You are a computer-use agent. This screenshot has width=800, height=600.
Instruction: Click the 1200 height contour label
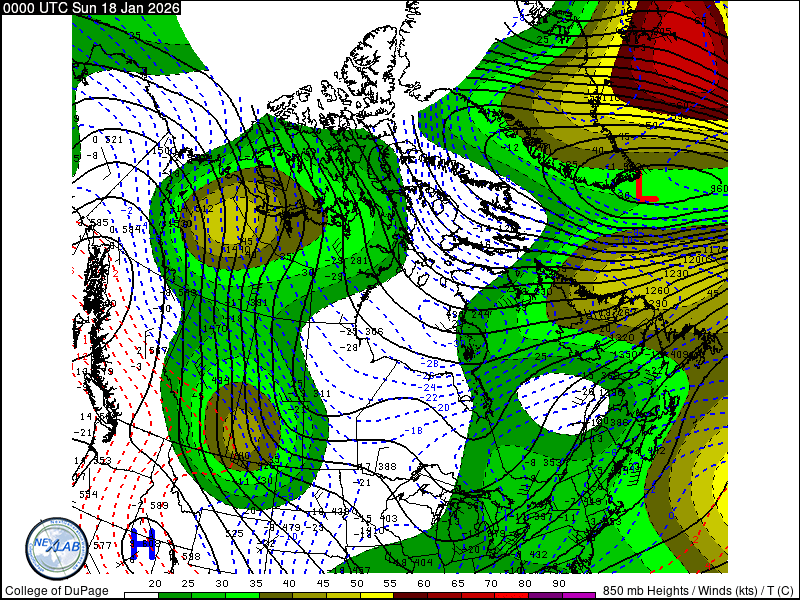coord(694,259)
